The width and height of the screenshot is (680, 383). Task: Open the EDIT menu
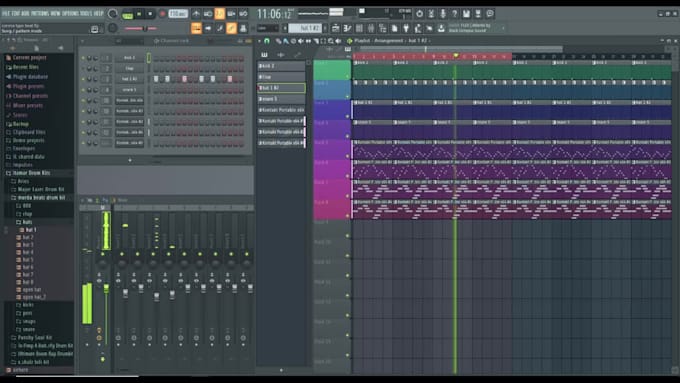15,13
